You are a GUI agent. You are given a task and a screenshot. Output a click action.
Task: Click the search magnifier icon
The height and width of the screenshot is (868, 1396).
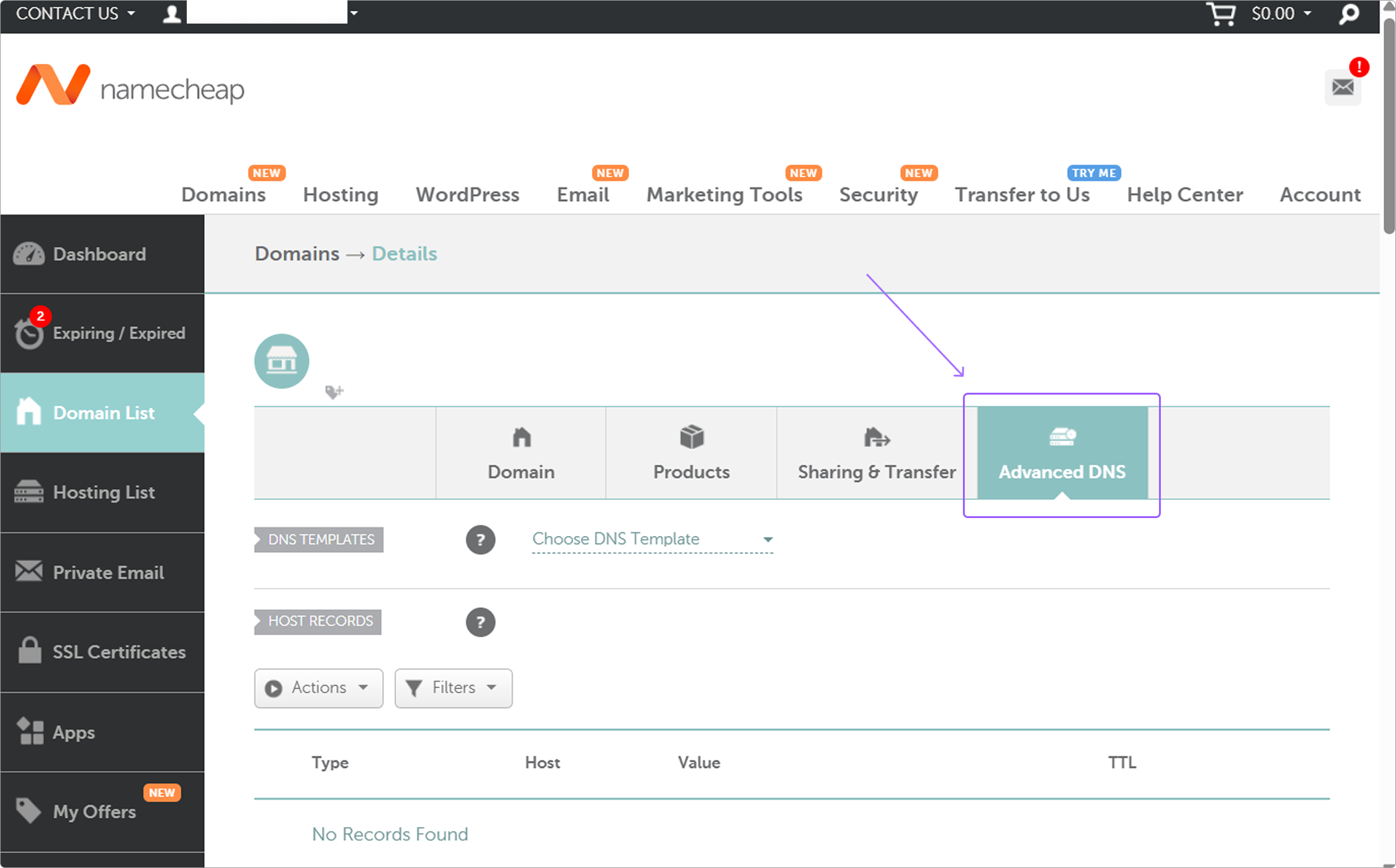click(1349, 14)
